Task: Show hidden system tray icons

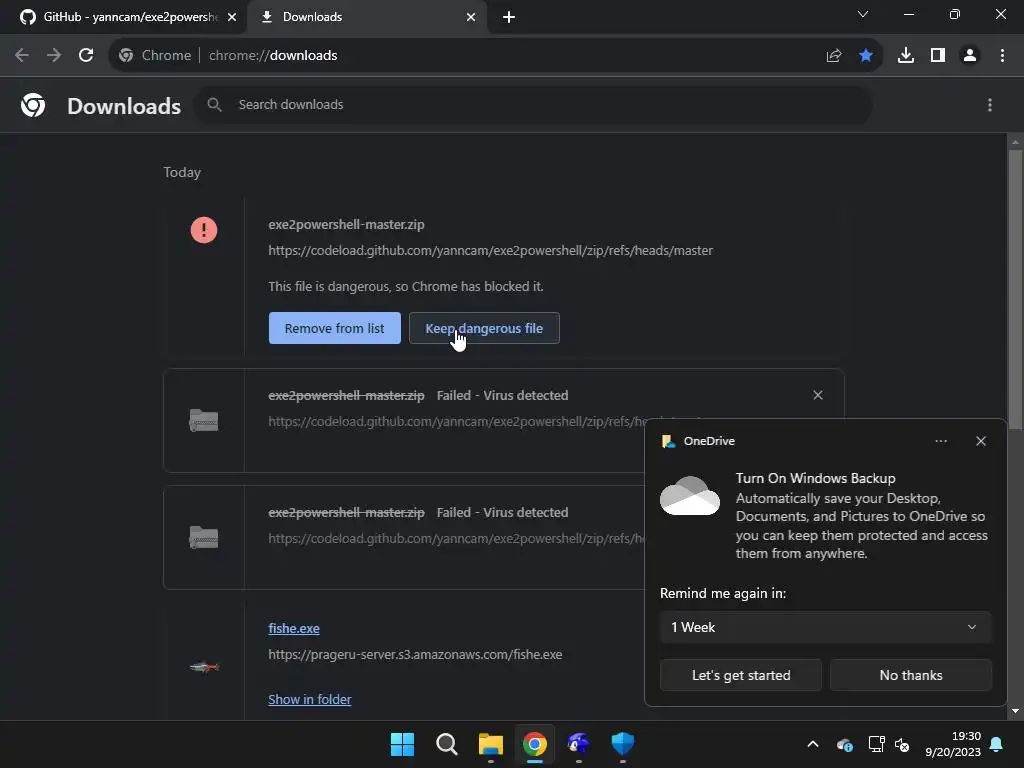Action: [812, 744]
